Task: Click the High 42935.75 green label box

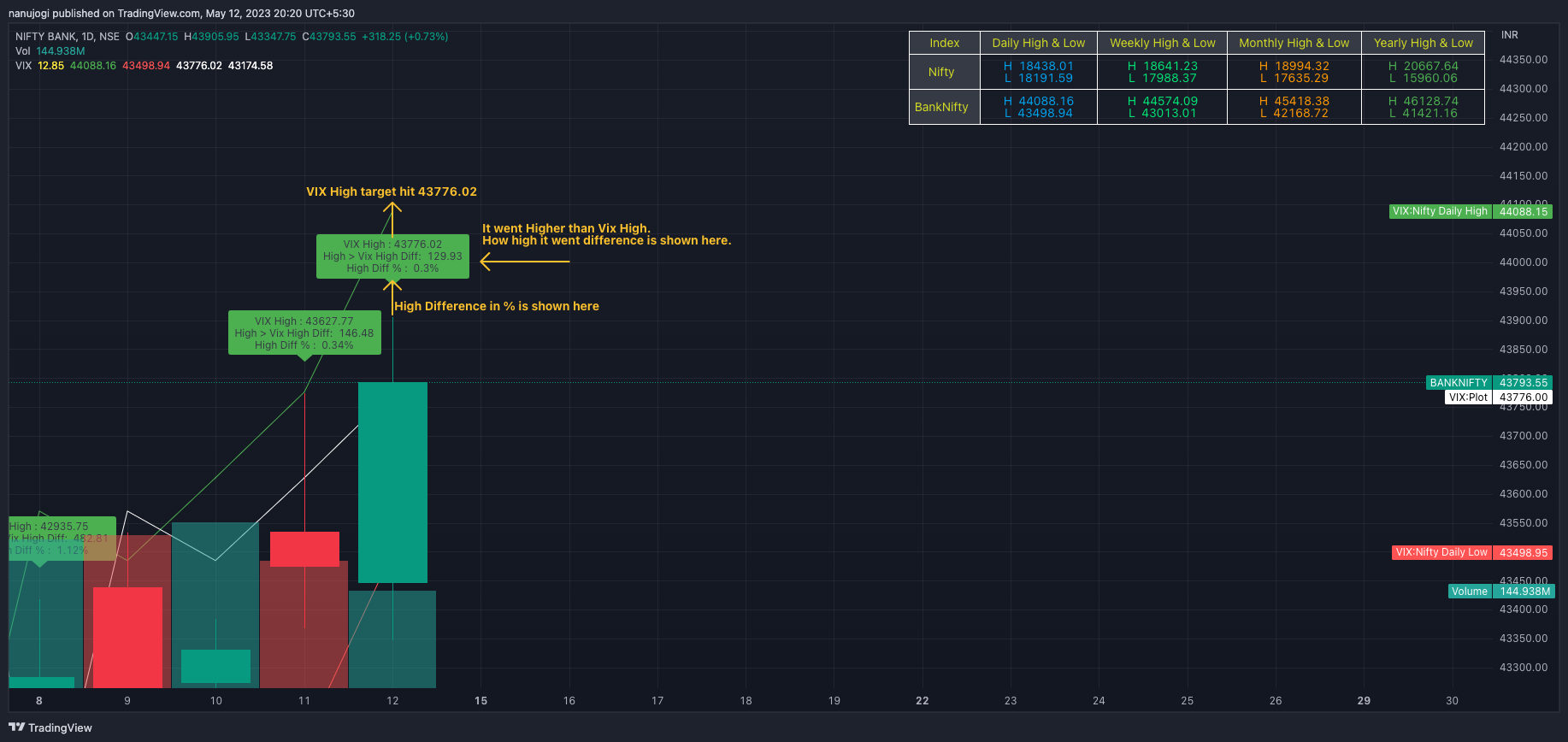Action: (62, 539)
